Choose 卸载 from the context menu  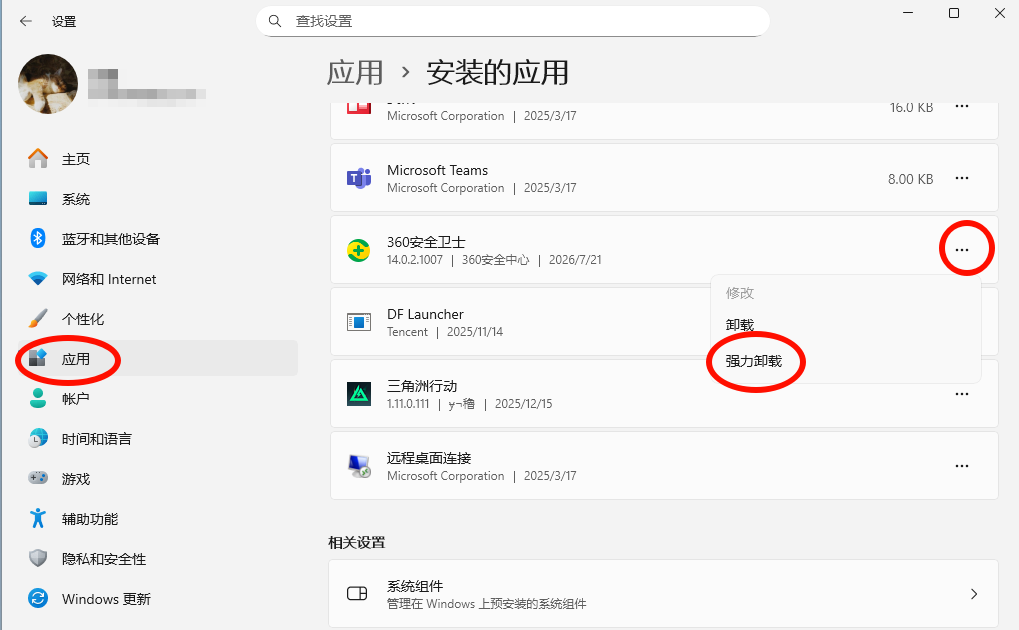[740, 324]
